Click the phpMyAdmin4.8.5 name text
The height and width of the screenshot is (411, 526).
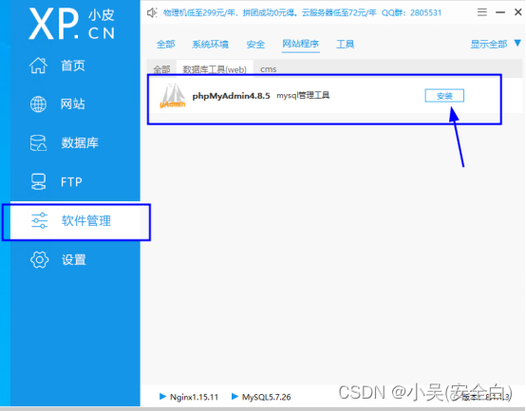coord(231,96)
